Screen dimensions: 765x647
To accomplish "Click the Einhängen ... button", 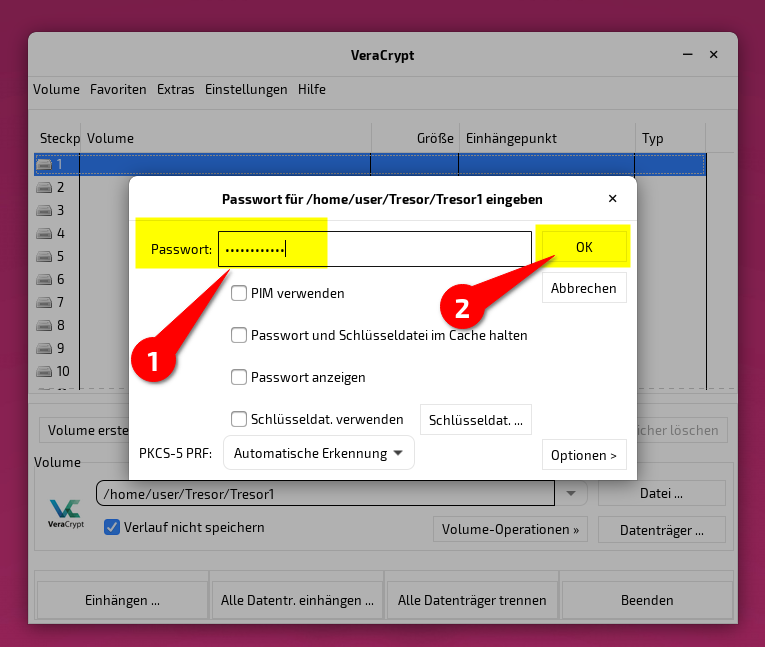I will pyautogui.click(x=122, y=600).
